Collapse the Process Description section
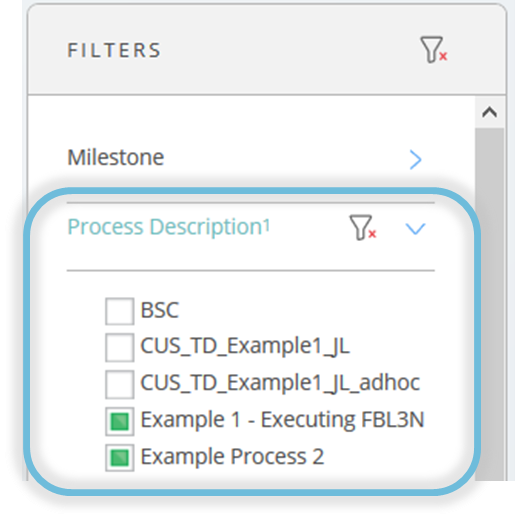Screen dimensions: 515x519 (x=415, y=229)
